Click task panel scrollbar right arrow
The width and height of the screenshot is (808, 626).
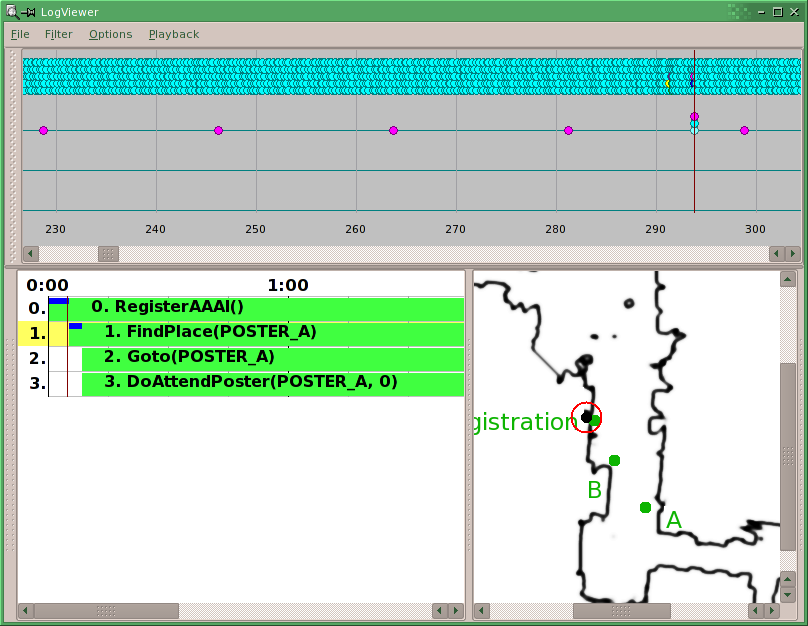(456, 611)
